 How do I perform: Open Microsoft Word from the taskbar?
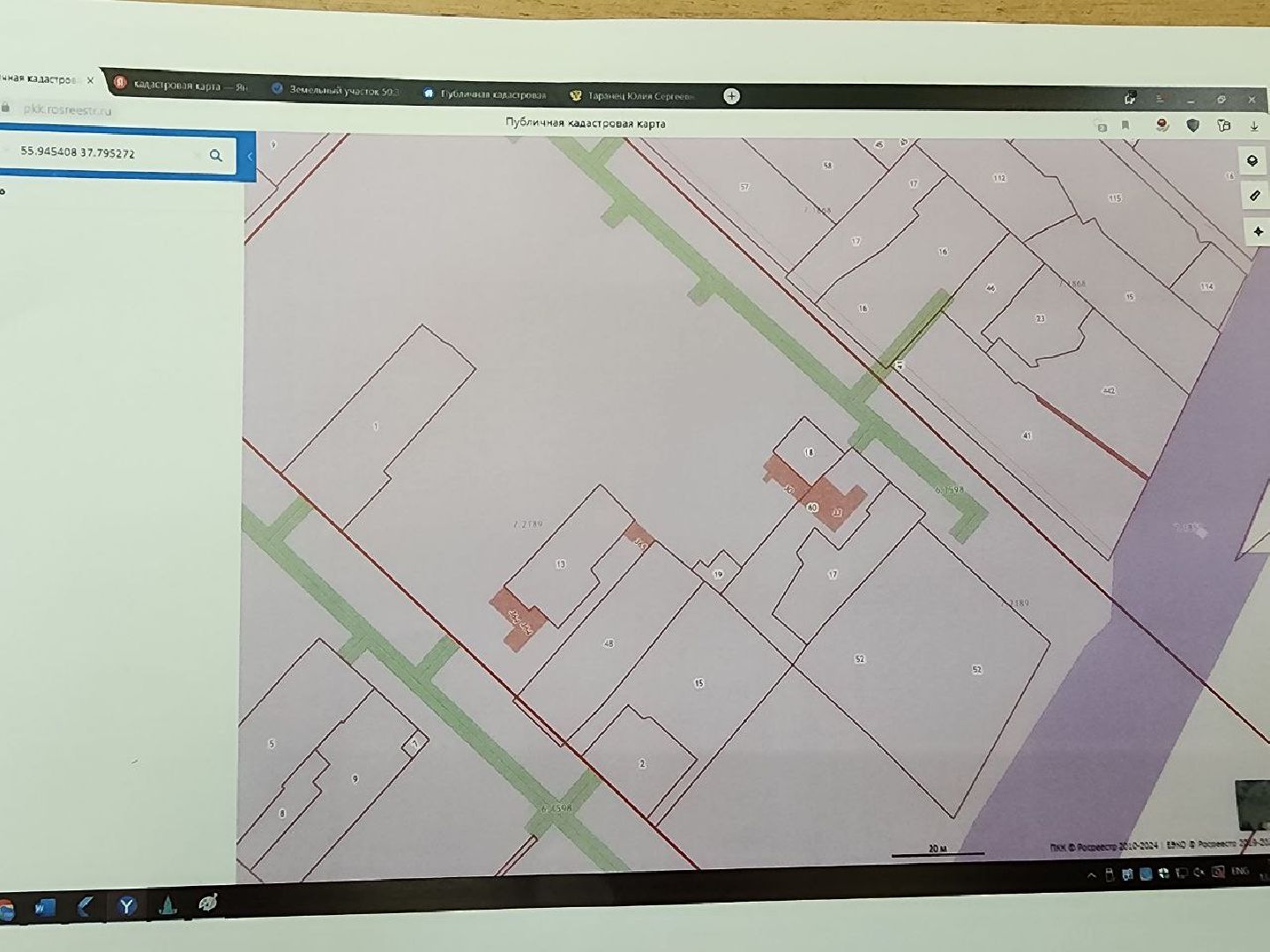[x=45, y=907]
